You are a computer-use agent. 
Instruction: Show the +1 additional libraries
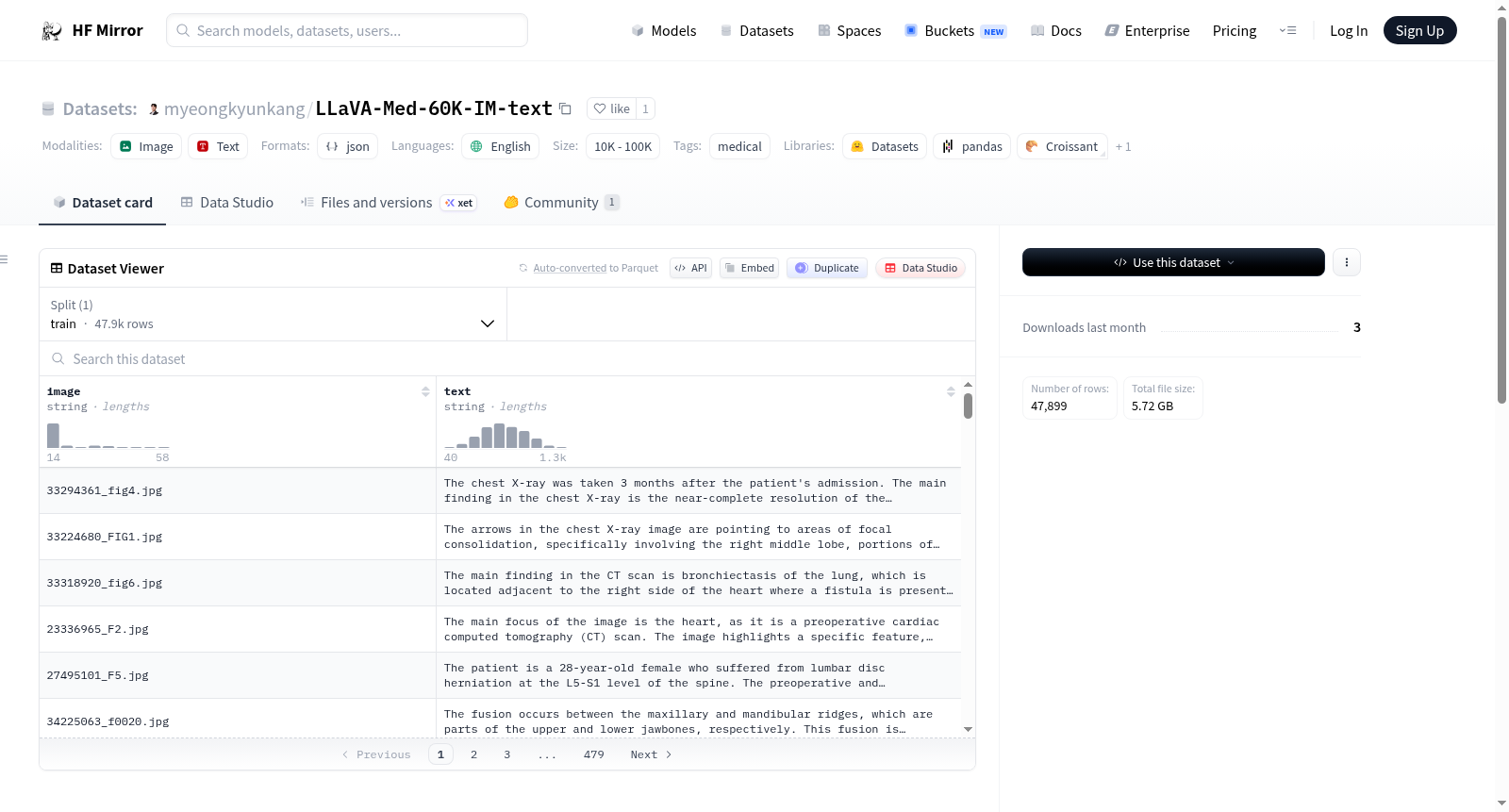(x=1123, y=146)
